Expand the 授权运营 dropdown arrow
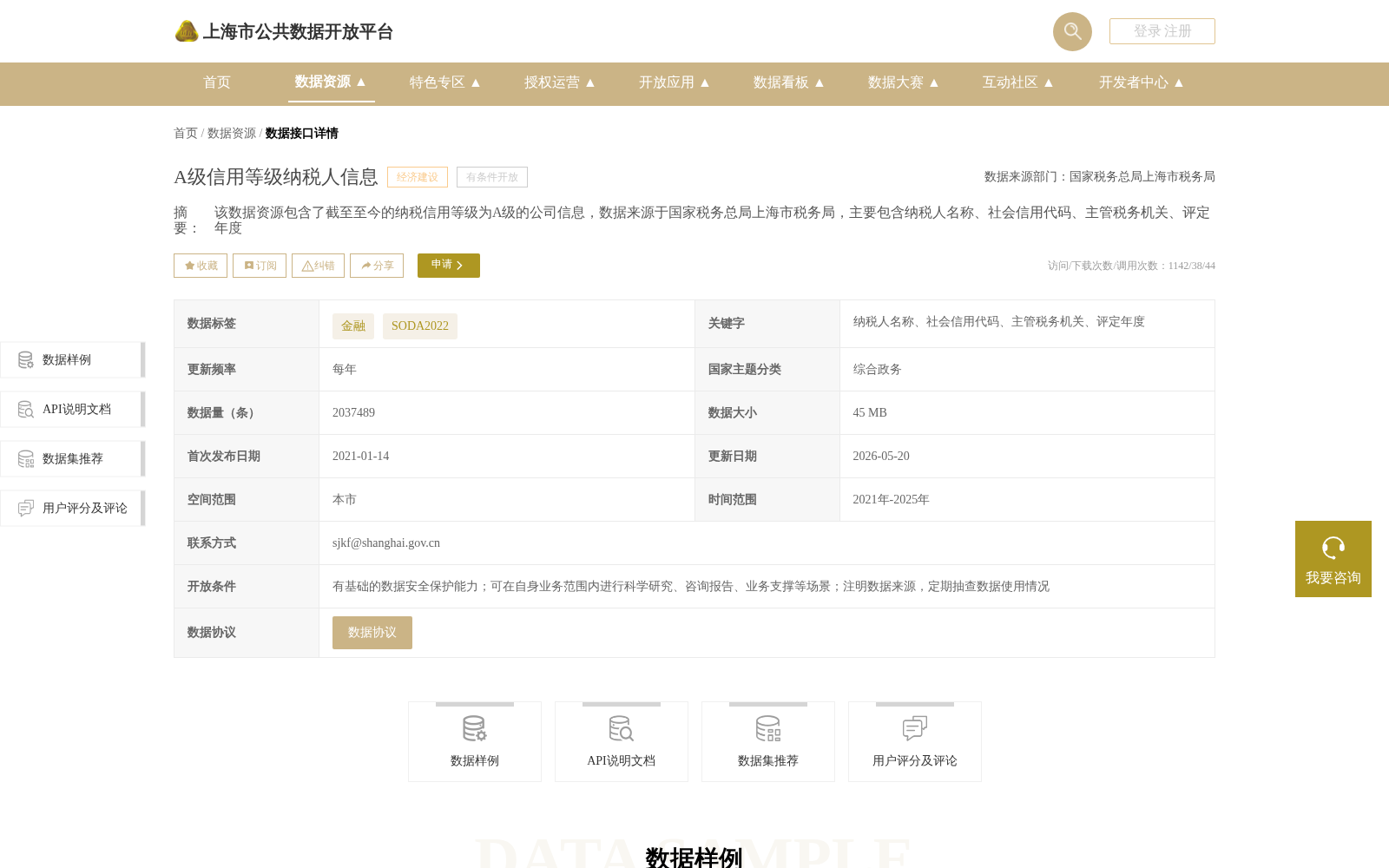The width and height of the screenshot is (1389, 868). click(590, 82)
